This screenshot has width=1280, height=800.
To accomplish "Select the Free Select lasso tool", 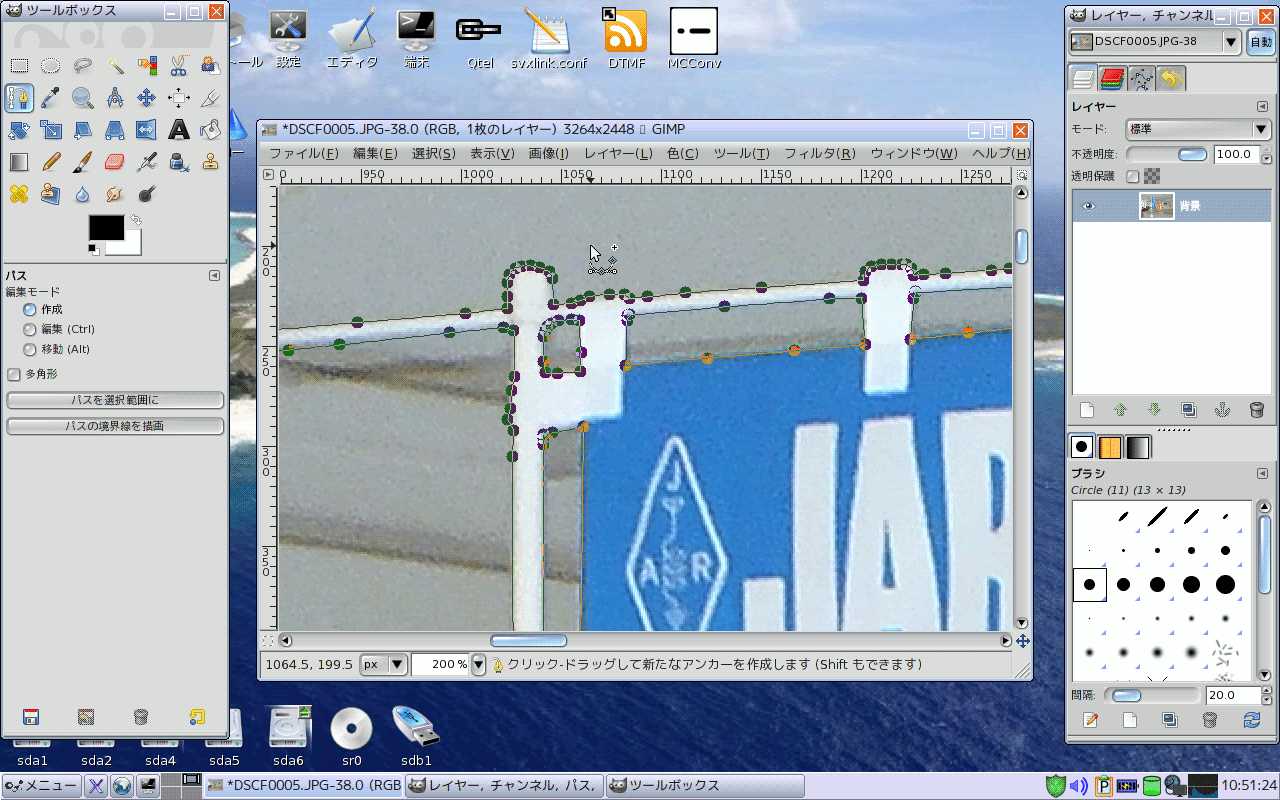I will (83, 66).
